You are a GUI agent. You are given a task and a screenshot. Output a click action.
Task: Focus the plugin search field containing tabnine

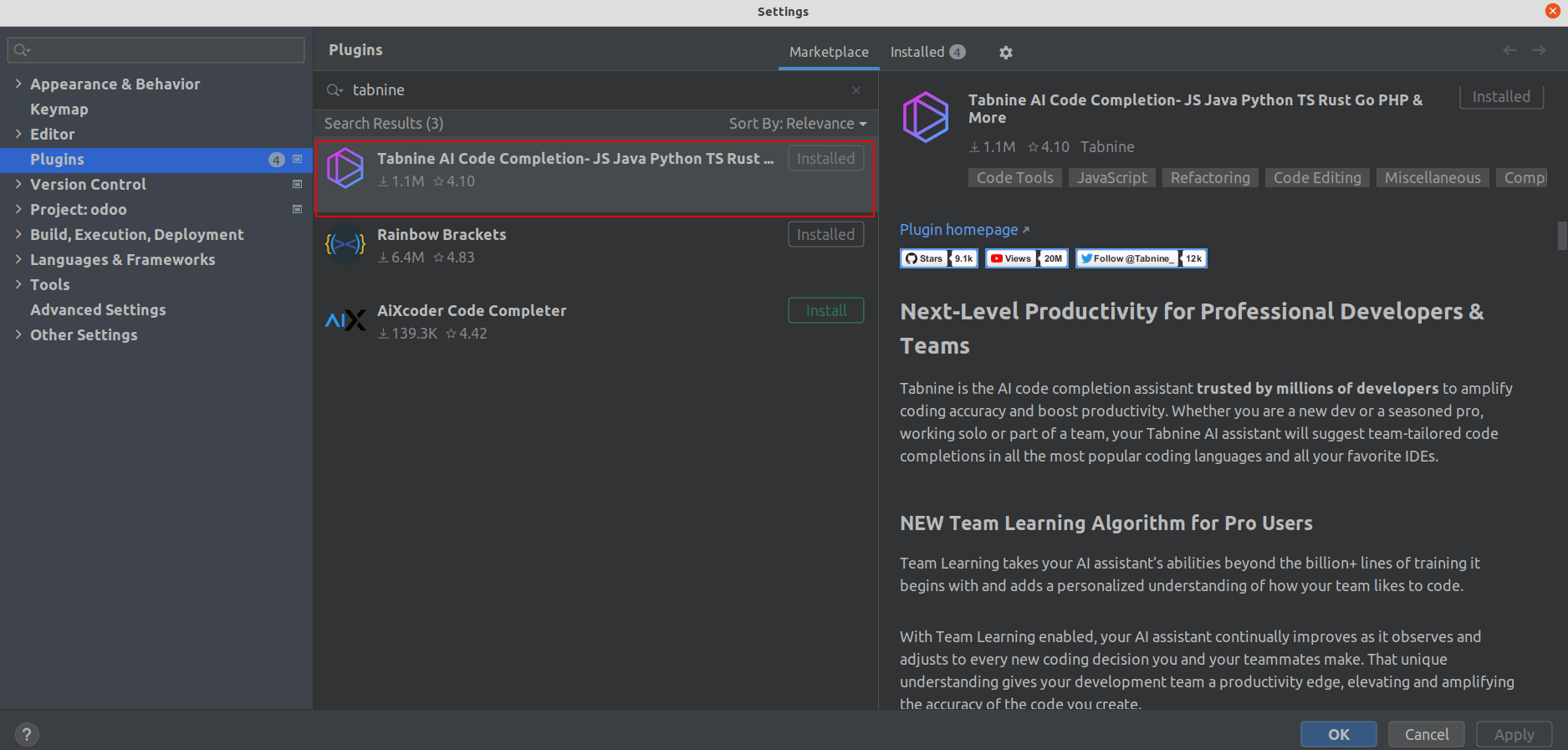594,90
